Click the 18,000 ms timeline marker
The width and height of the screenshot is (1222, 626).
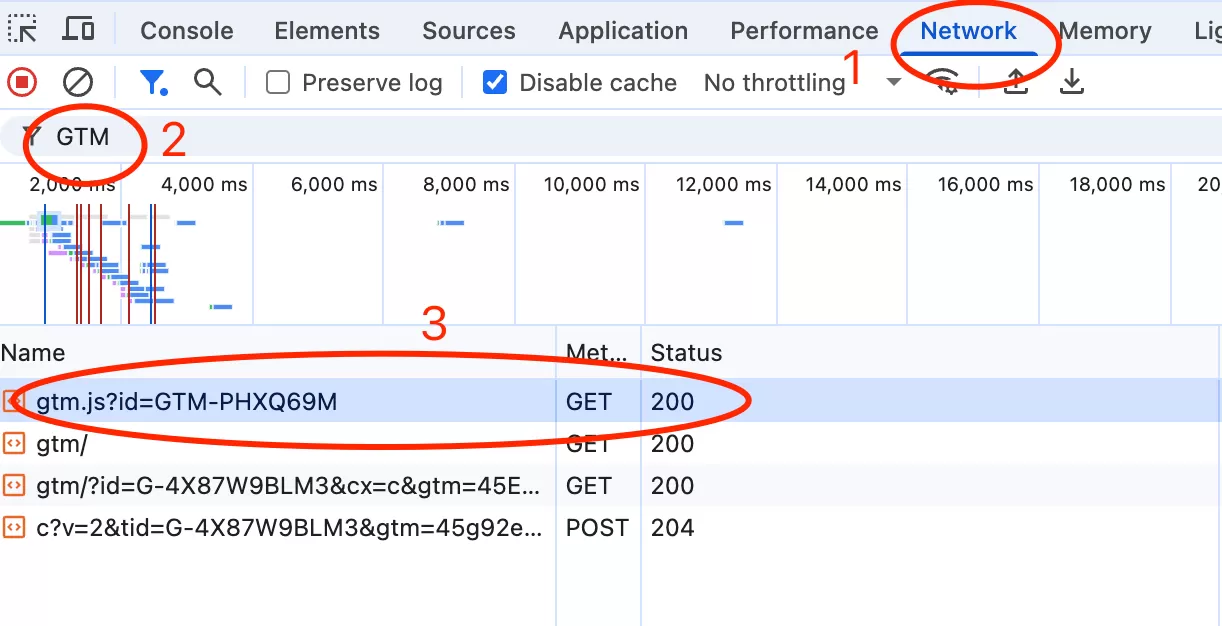[x=1117, y=184]
